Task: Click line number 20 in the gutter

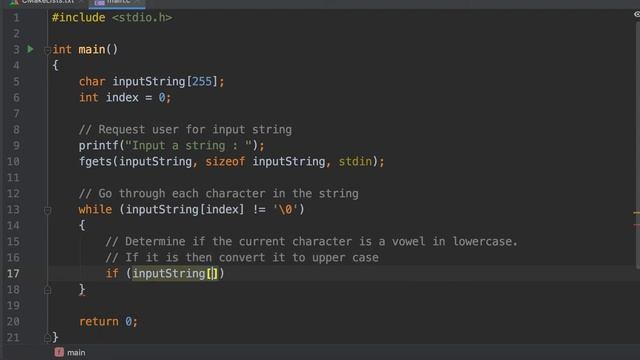Action: tap(13, 322)
